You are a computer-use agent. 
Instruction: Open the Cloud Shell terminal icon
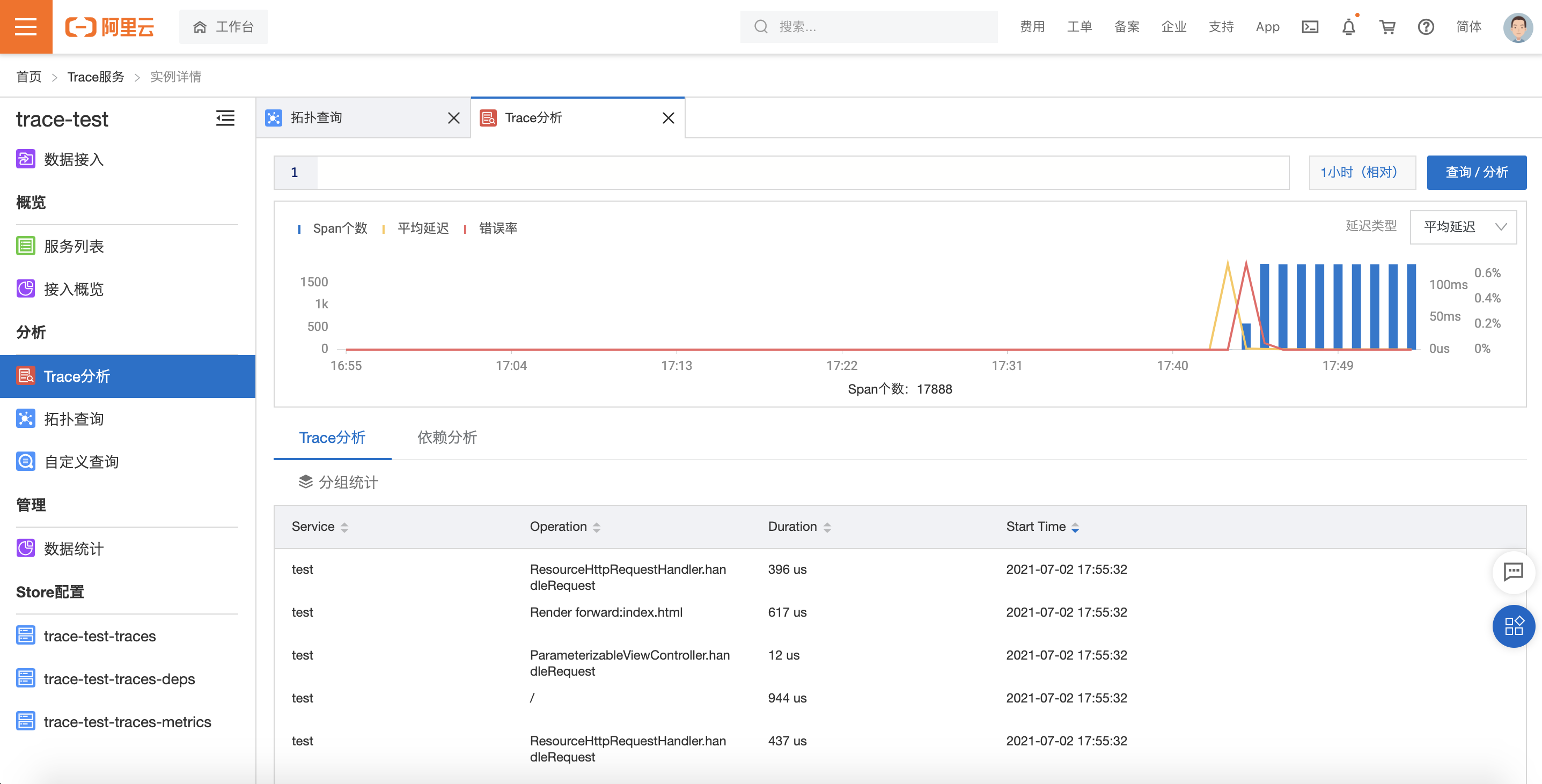click(1310, 27)
